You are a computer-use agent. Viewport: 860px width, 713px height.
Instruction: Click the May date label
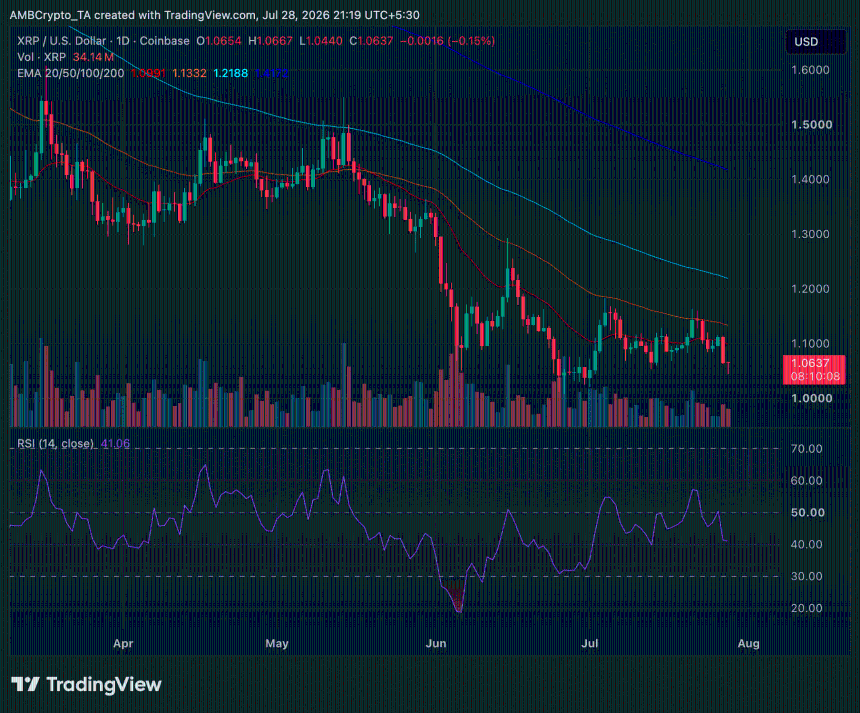pyautogui.click(x=276, y=643)
